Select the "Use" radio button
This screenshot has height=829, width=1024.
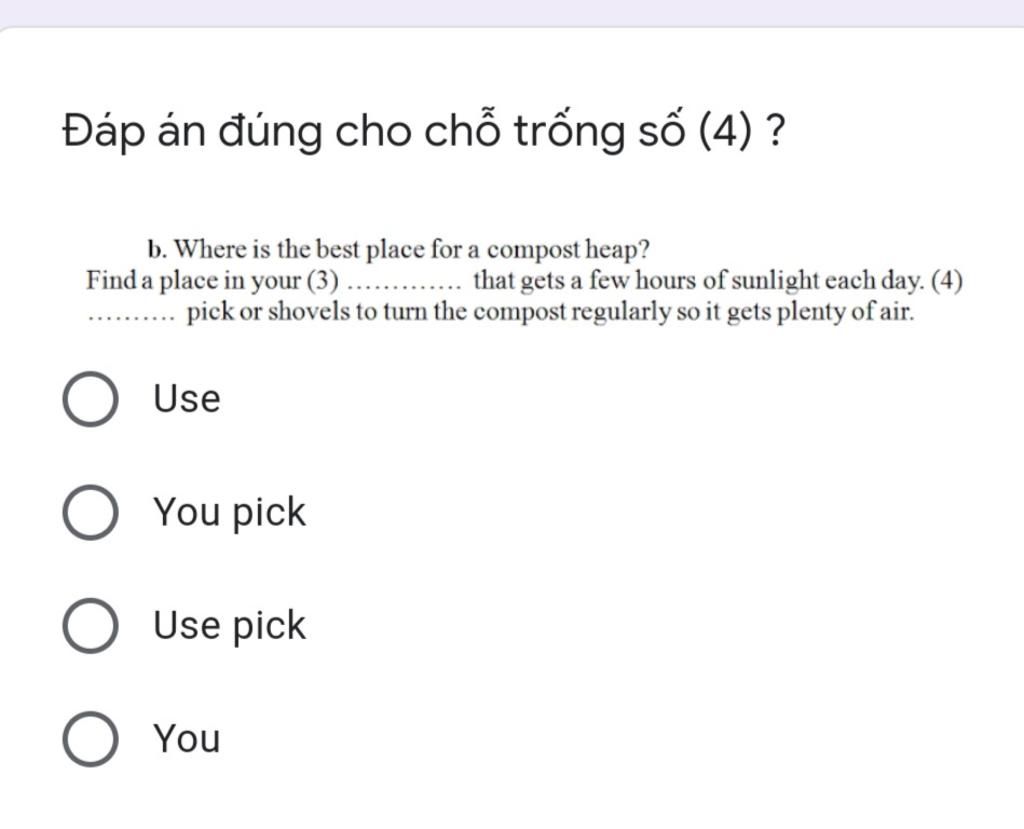90,399
